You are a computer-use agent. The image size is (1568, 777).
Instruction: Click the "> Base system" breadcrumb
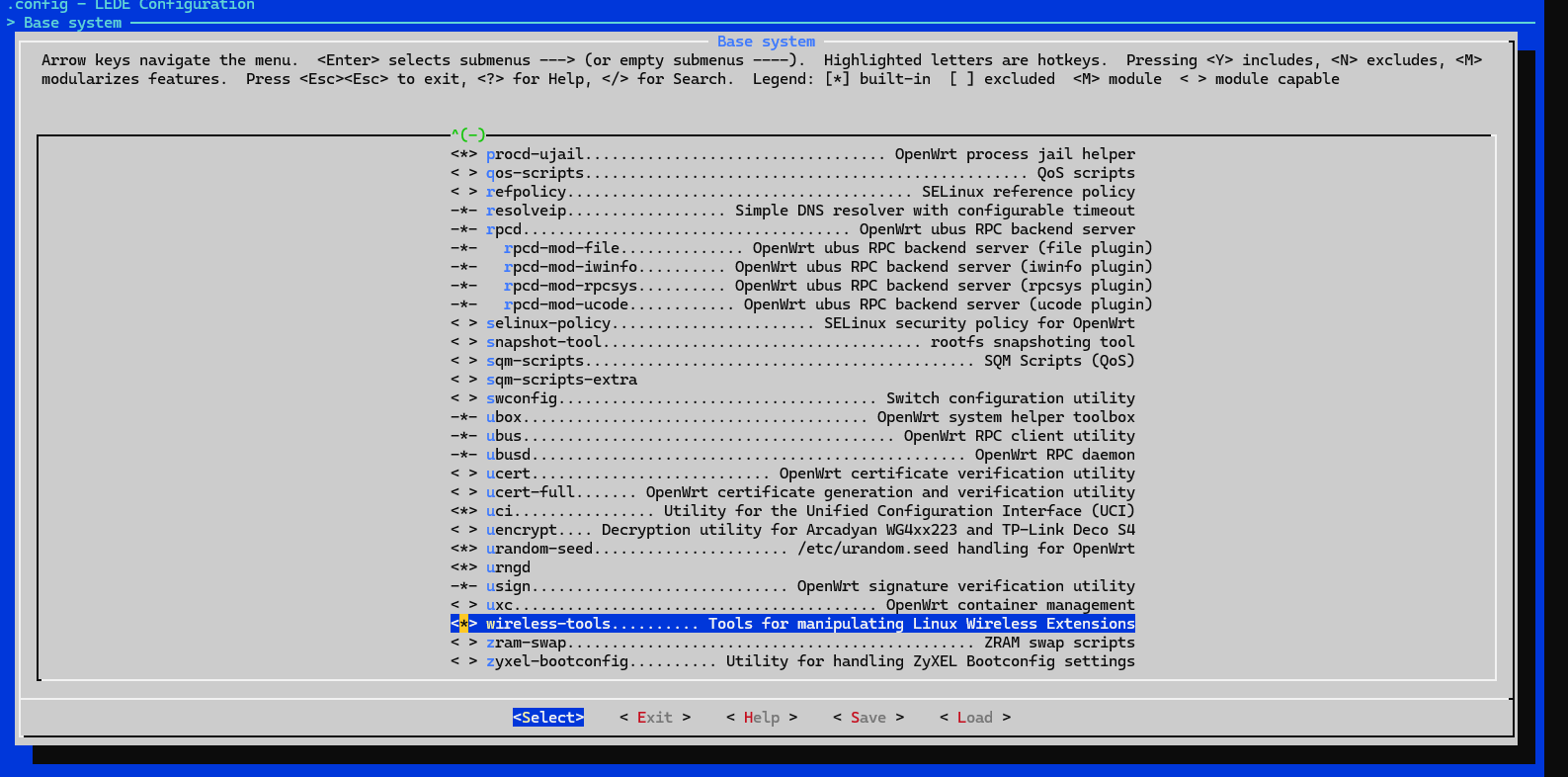tap(64, 23)
